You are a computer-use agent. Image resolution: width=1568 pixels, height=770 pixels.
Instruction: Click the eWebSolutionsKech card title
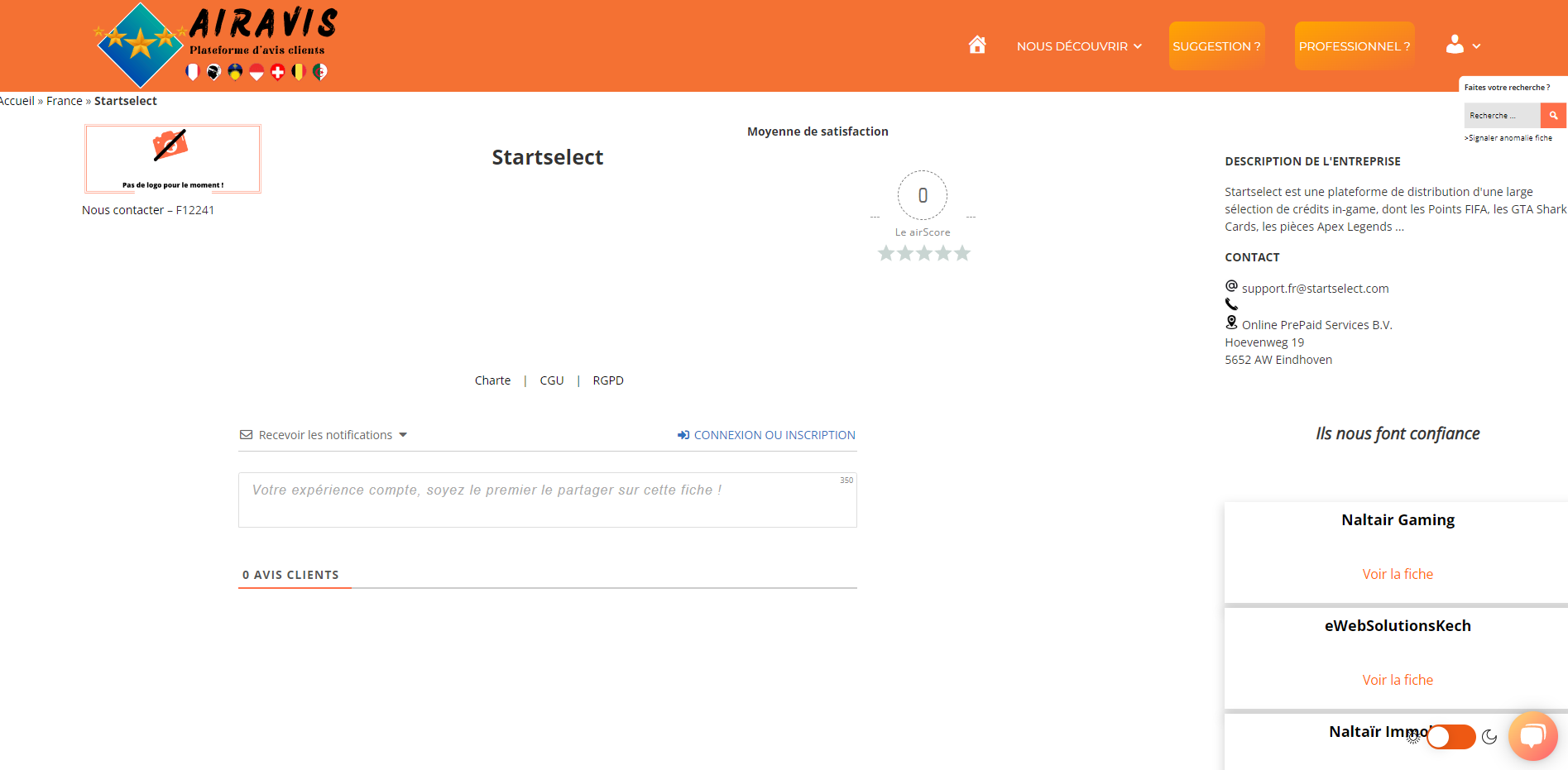click(x=1398, y=626)
